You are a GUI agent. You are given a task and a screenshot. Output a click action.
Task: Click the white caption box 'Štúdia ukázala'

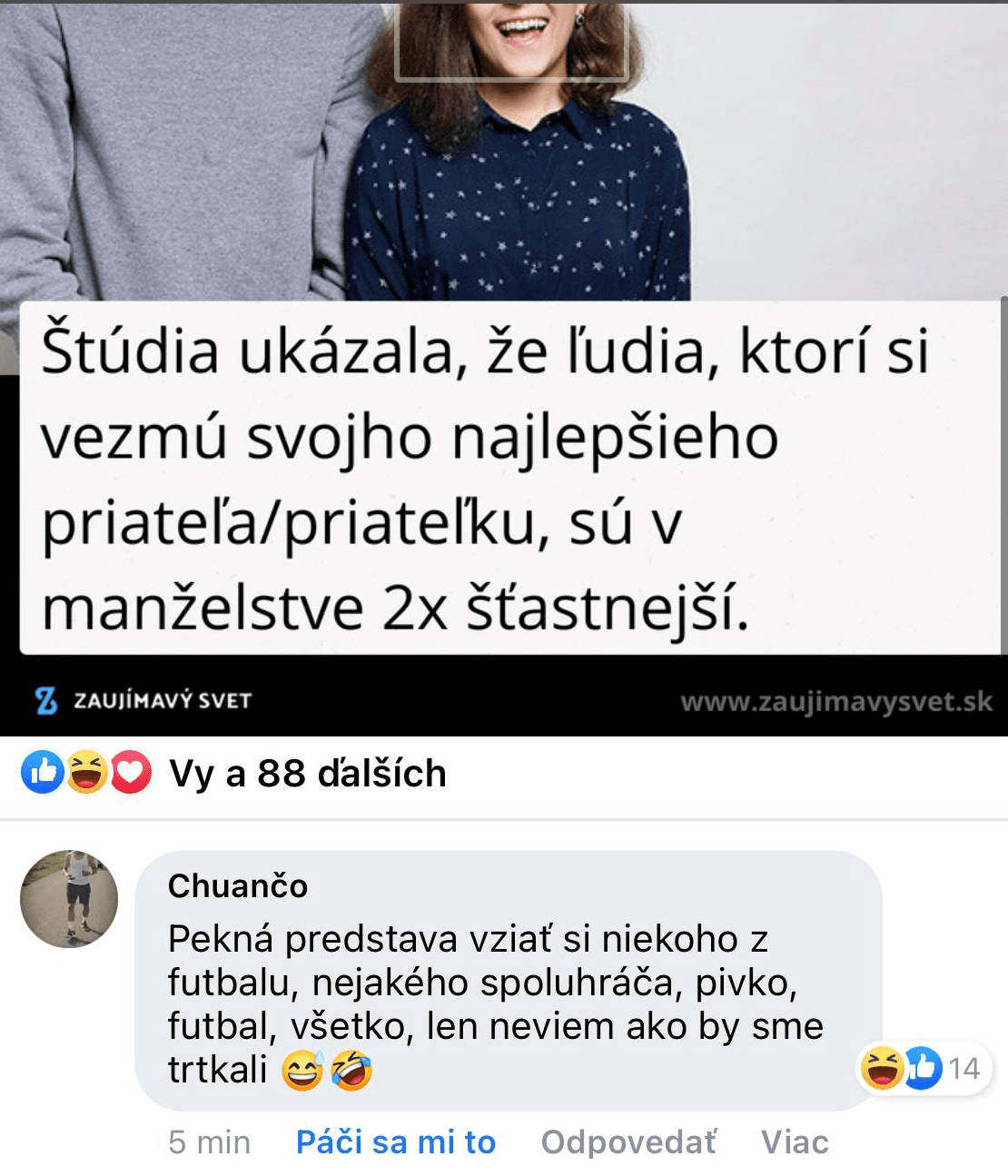point(510,478)
